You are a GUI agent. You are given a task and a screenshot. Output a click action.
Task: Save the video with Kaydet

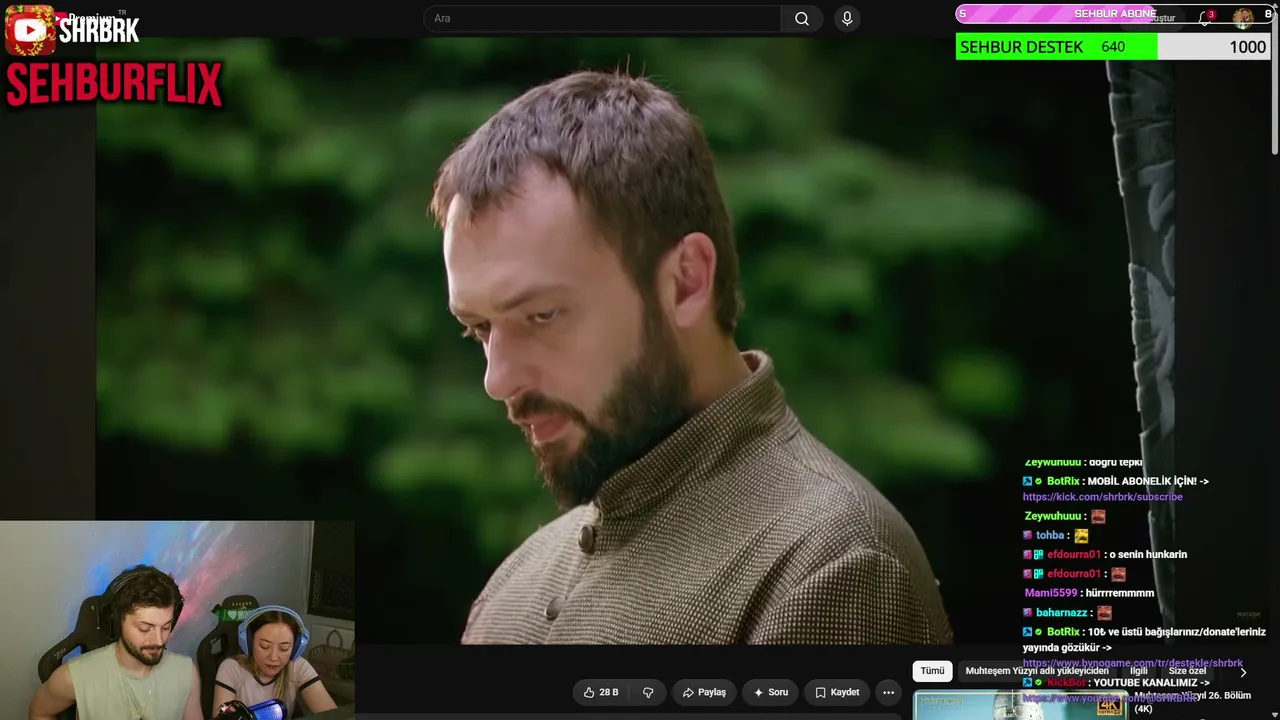[x=837, y=692]
